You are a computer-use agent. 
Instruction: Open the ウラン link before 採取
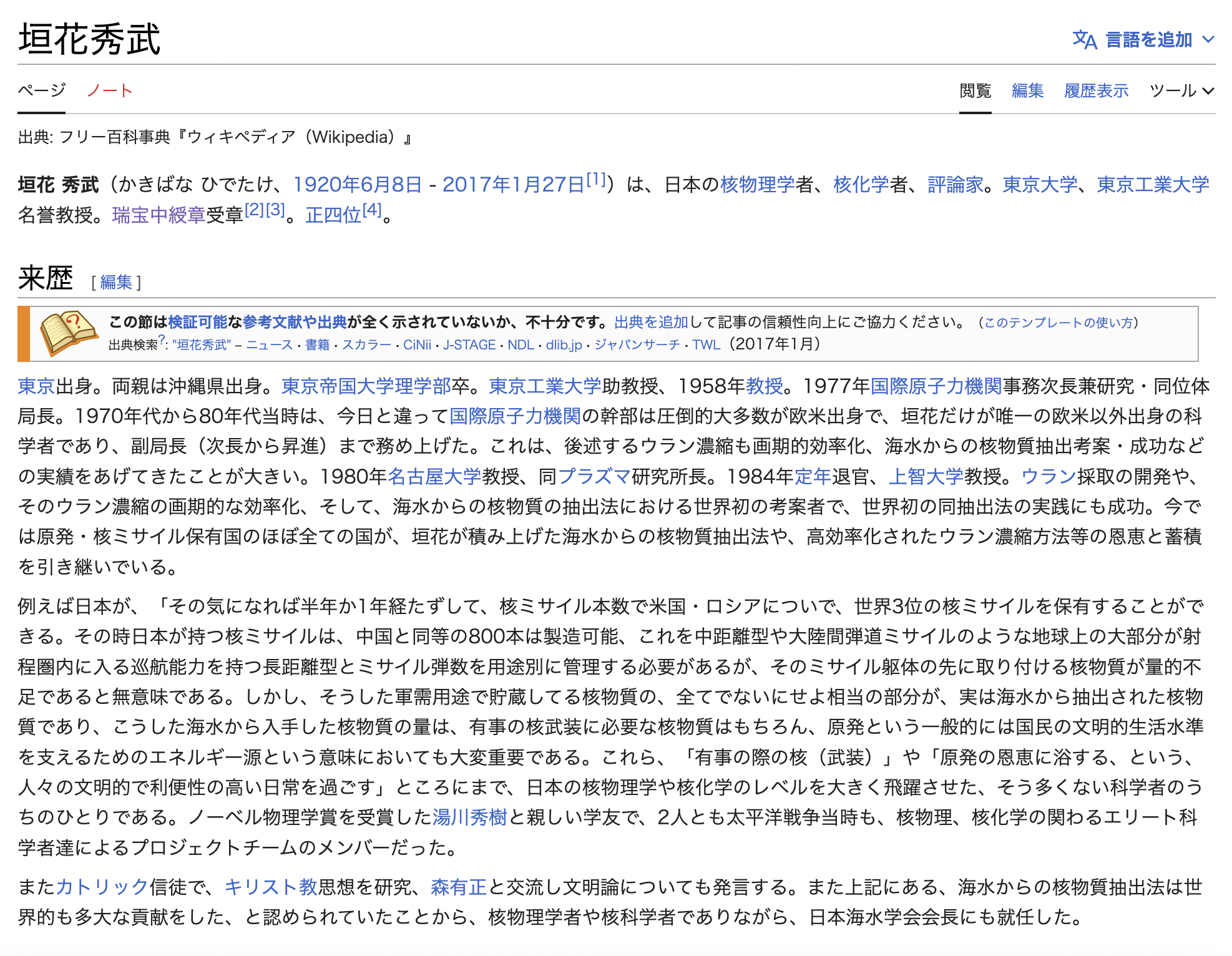[1049, 477]
